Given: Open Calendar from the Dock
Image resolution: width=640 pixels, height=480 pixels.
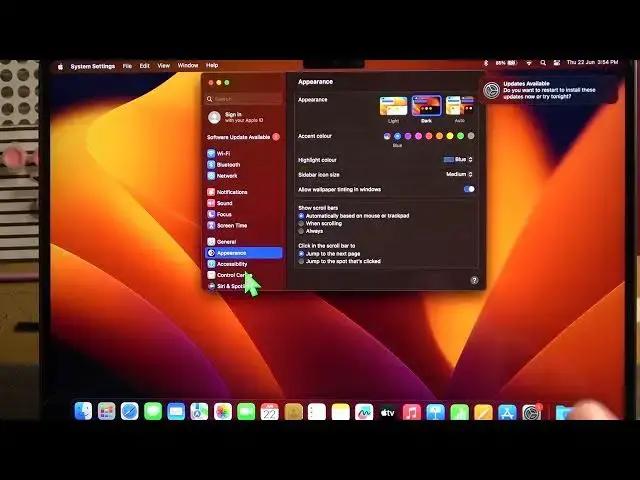Looking at the screenshot, I should 269,411.
